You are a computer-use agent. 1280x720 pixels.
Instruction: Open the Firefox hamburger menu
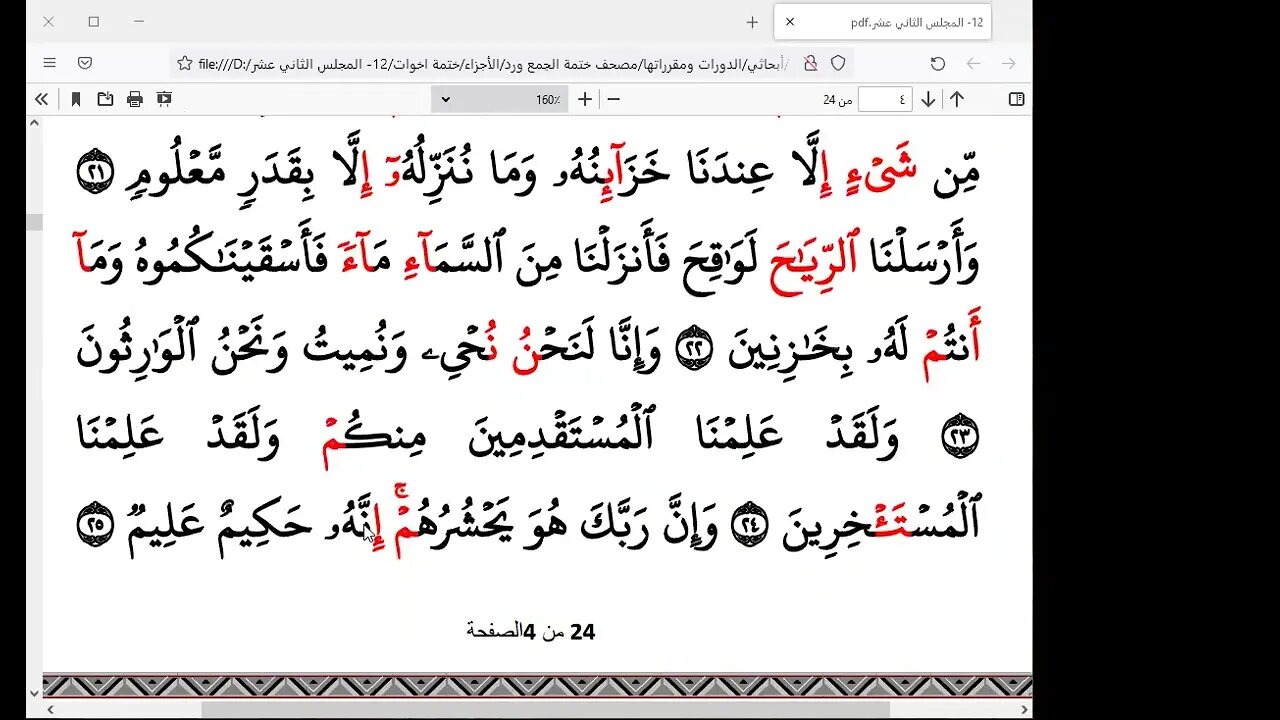pyautogui.click(x=49, y=63)
